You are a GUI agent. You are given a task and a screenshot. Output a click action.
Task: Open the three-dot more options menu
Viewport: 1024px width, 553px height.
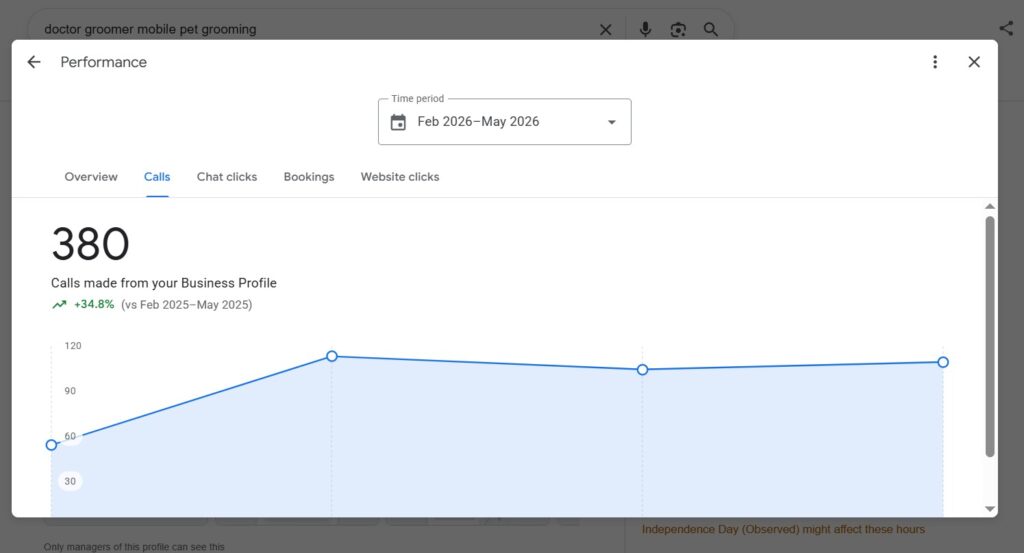[x=935, y=62]
